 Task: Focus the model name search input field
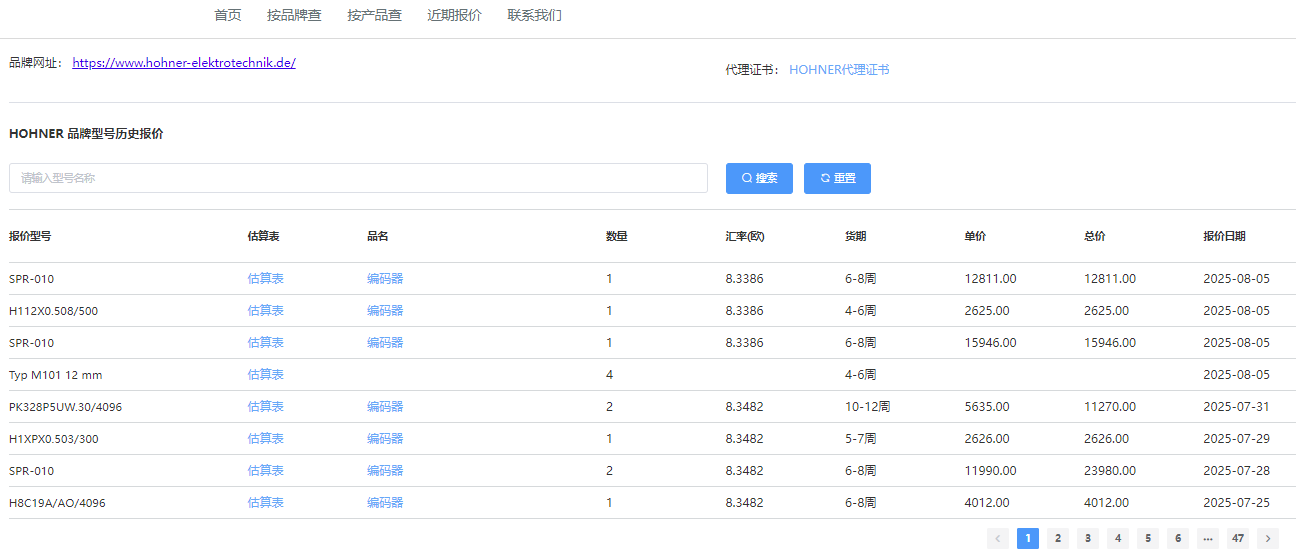[x=358, y=178]
